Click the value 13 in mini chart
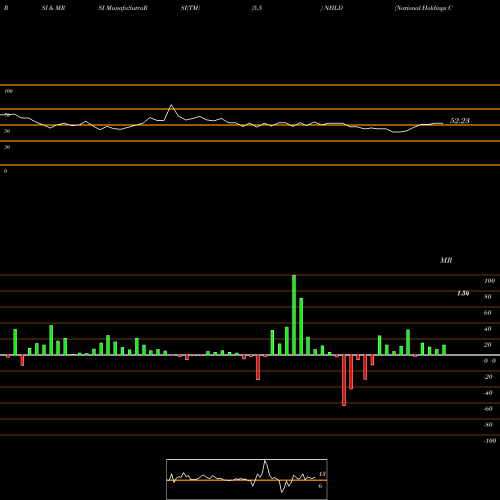 (x=322, y=474)
